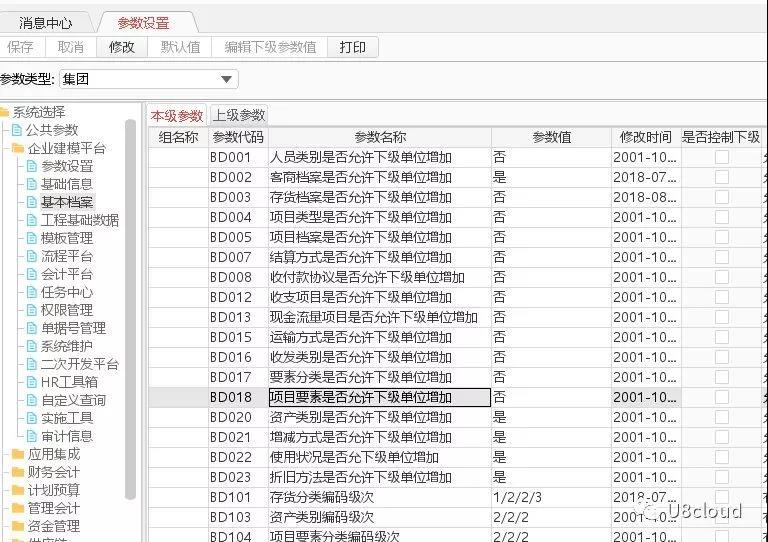Toggle the 是否控制下级 checkbox in BD018 row

pyautogui.click(x=721, y=397)
